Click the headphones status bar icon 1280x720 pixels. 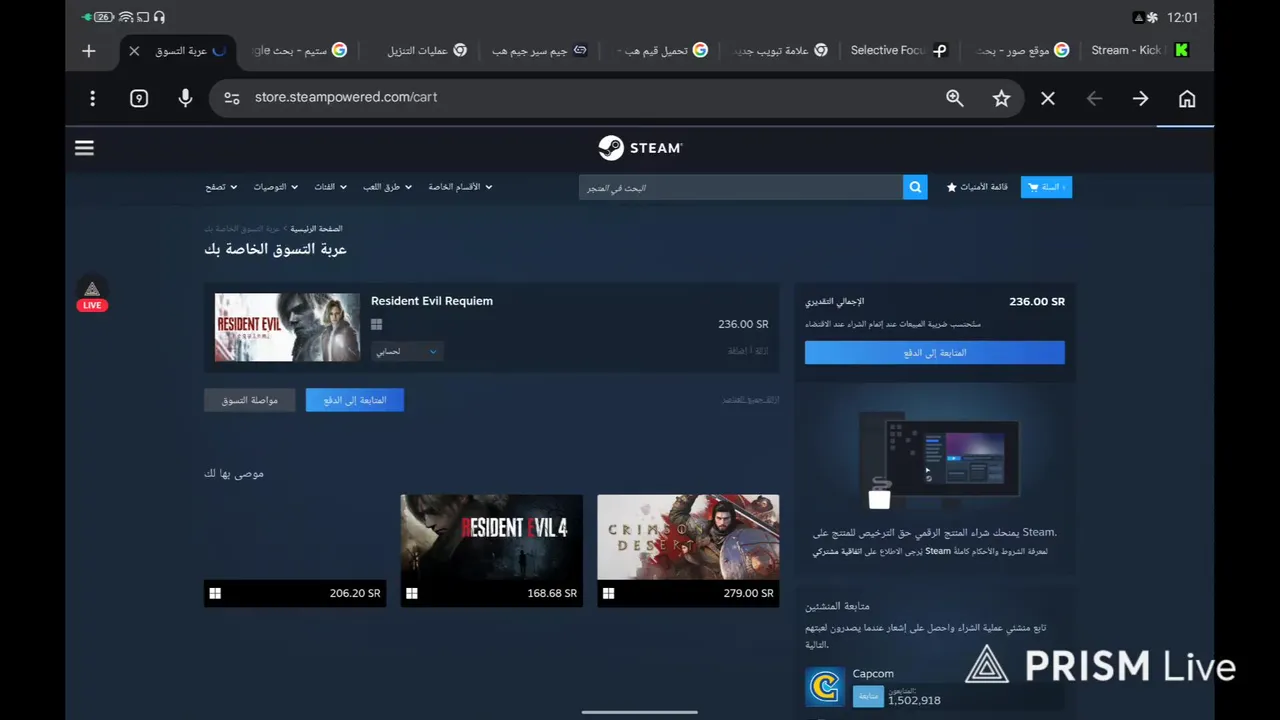(159, 17)
